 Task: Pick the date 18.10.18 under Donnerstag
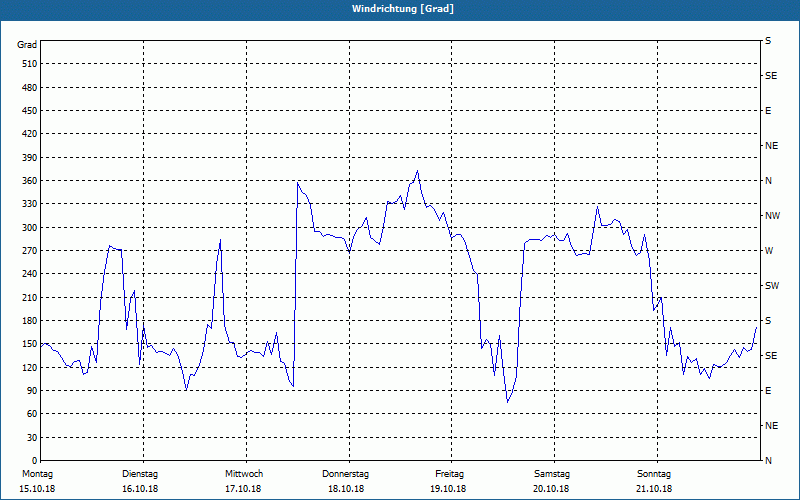[346, 489]
